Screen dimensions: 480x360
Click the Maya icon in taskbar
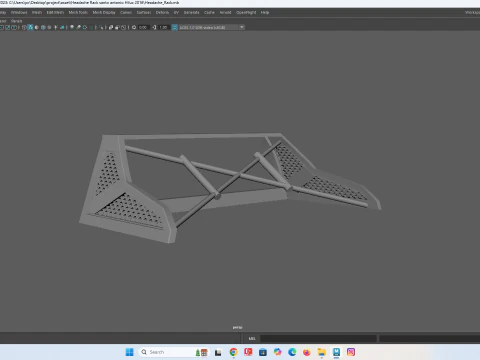pos(336,352)
